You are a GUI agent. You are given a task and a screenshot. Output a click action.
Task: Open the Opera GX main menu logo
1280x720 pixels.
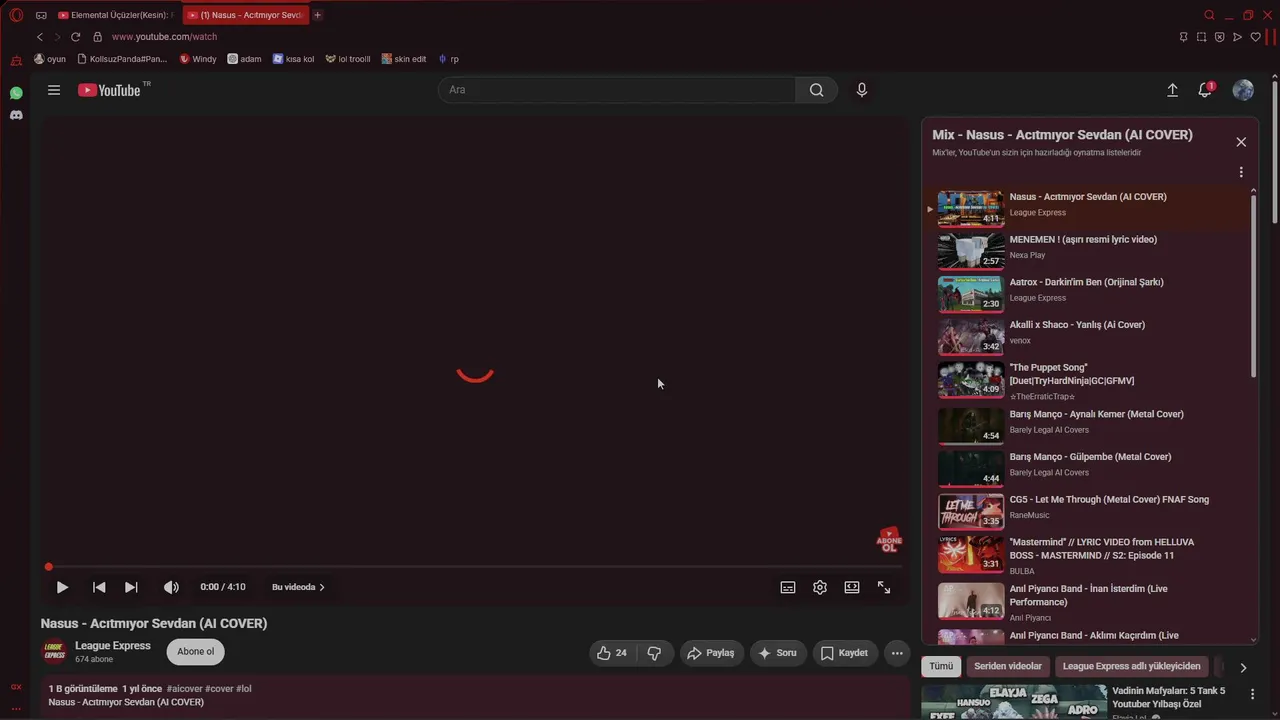16,15
